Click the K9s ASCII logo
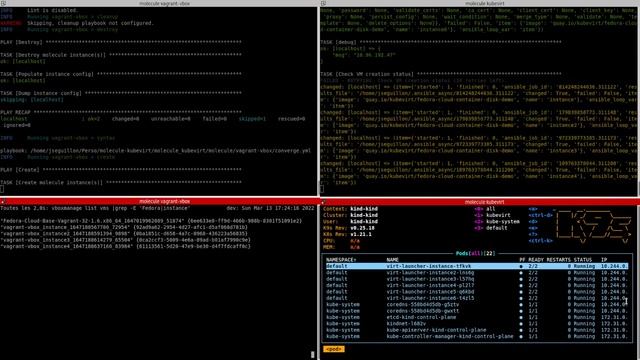Screen dimensions: 640x360 [x=593, y=226]
